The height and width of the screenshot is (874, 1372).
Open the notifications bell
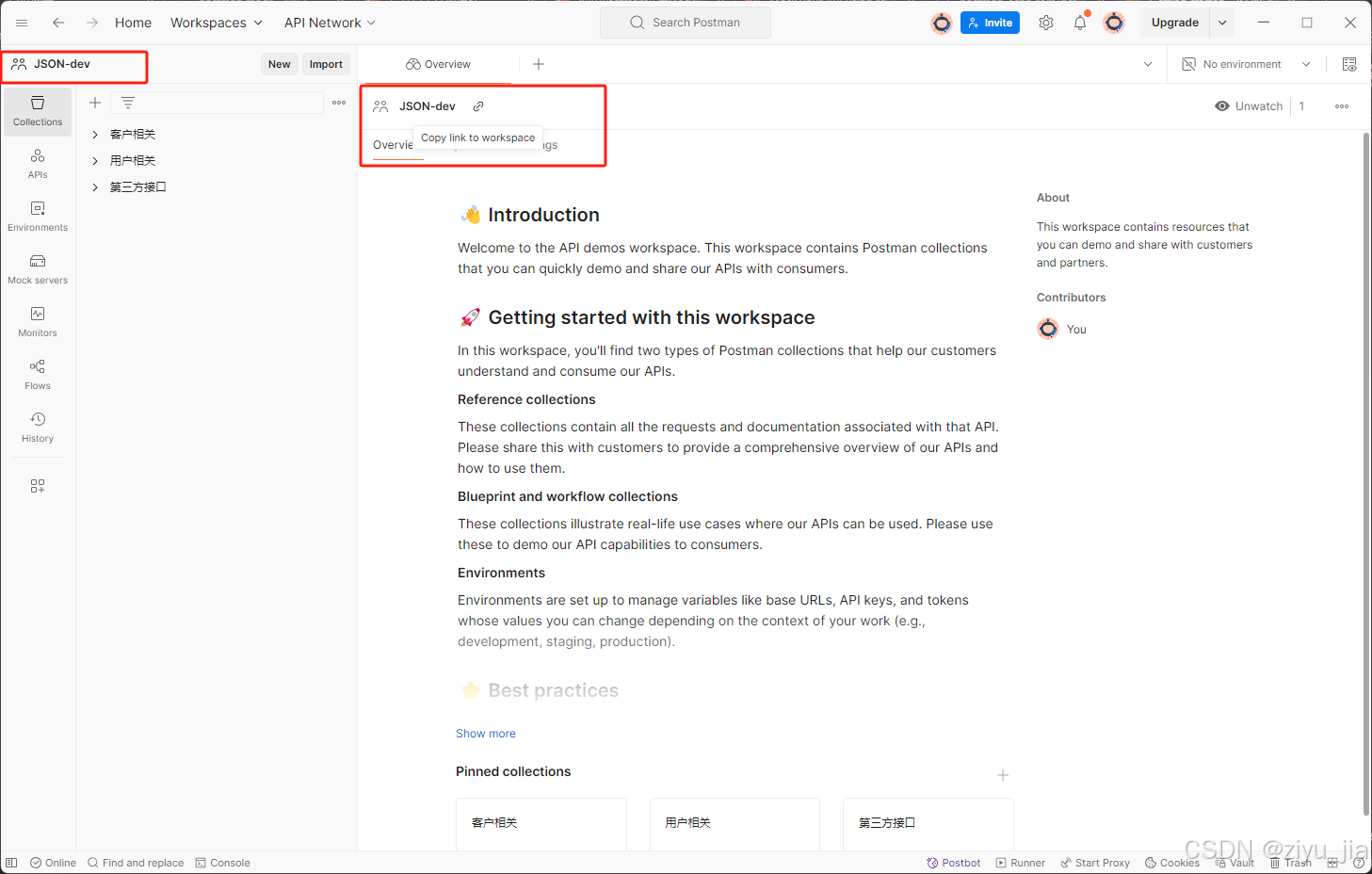click(1080, 23)
